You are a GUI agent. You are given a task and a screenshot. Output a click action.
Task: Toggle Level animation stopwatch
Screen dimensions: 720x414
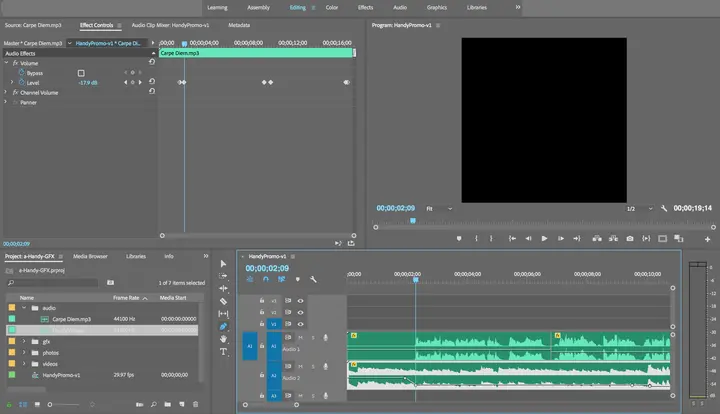point(22,82)
